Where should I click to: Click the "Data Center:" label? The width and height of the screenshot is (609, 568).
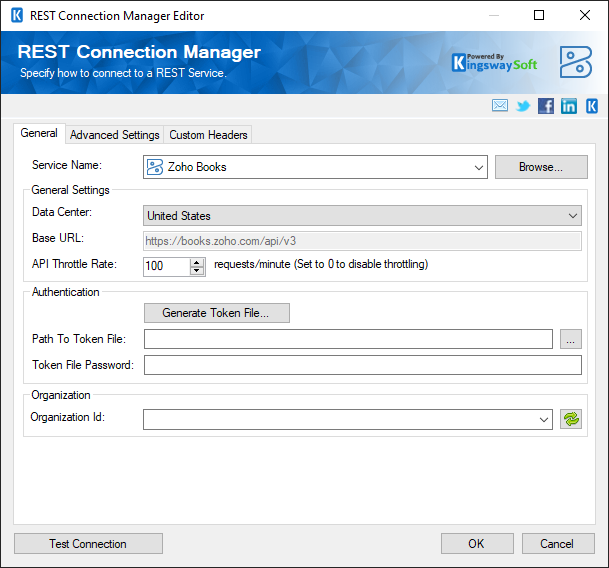click(x=62, y=212)
